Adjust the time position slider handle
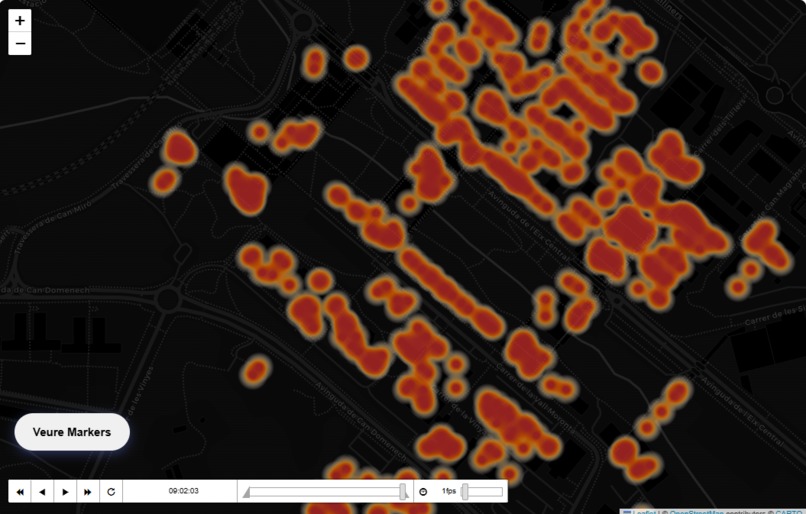 [x=403, y=491]
